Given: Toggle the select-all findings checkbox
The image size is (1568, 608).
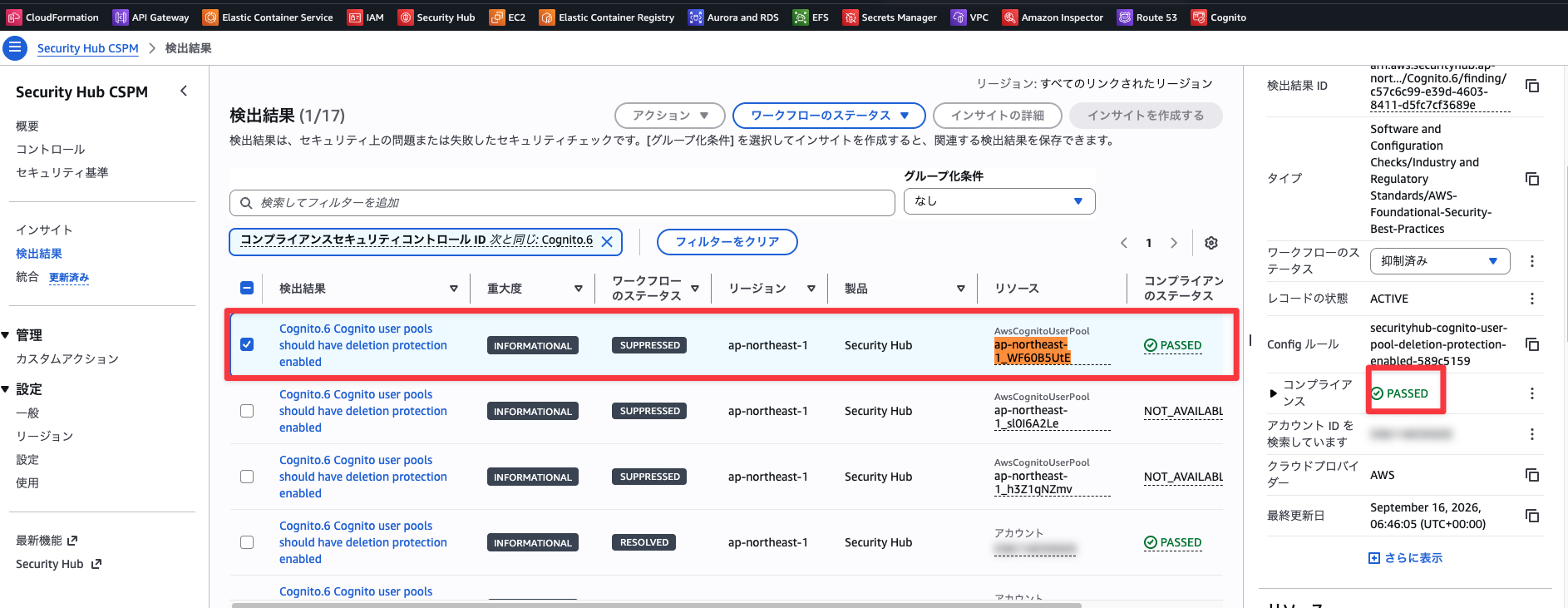Looking at the screenshot, I should pos(247,288).
